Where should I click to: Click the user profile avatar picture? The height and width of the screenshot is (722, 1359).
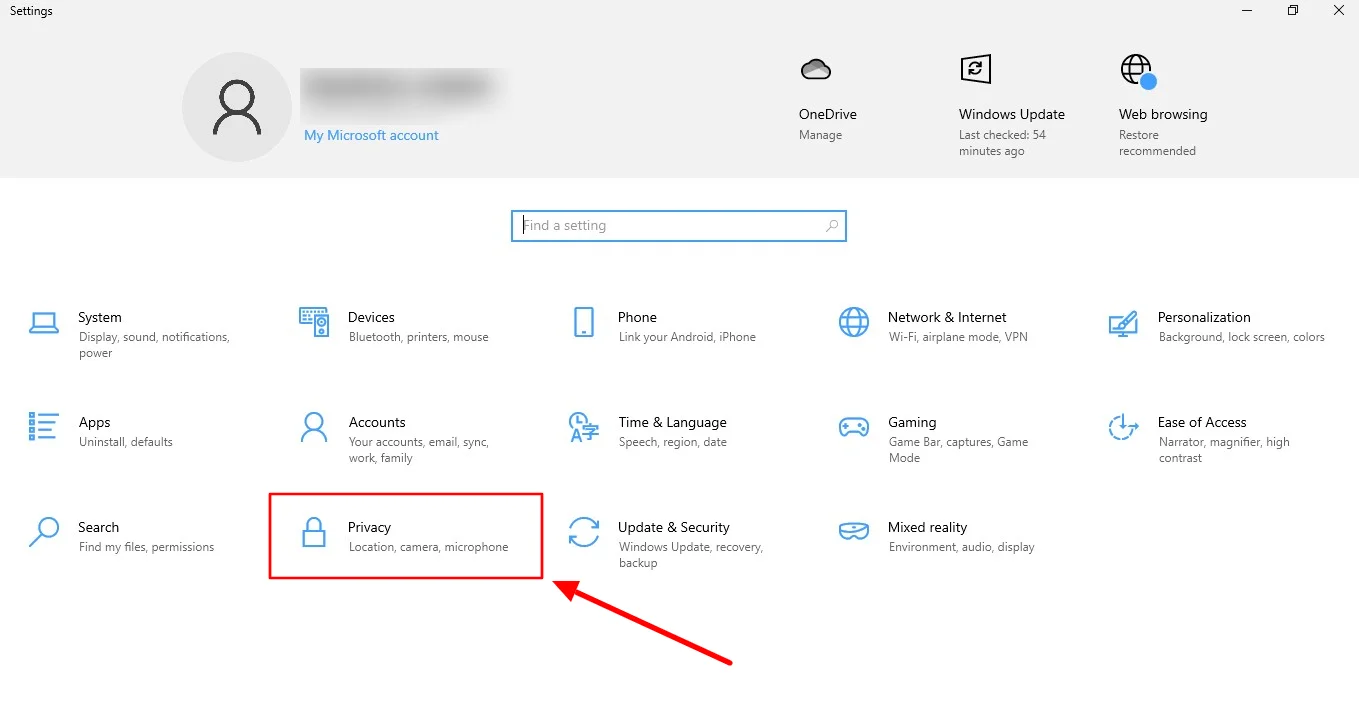237,108
